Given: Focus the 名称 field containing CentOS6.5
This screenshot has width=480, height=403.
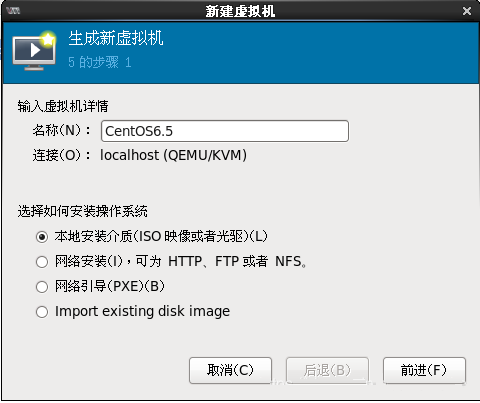Looking at the screenshot, I should tap(225, 131).
